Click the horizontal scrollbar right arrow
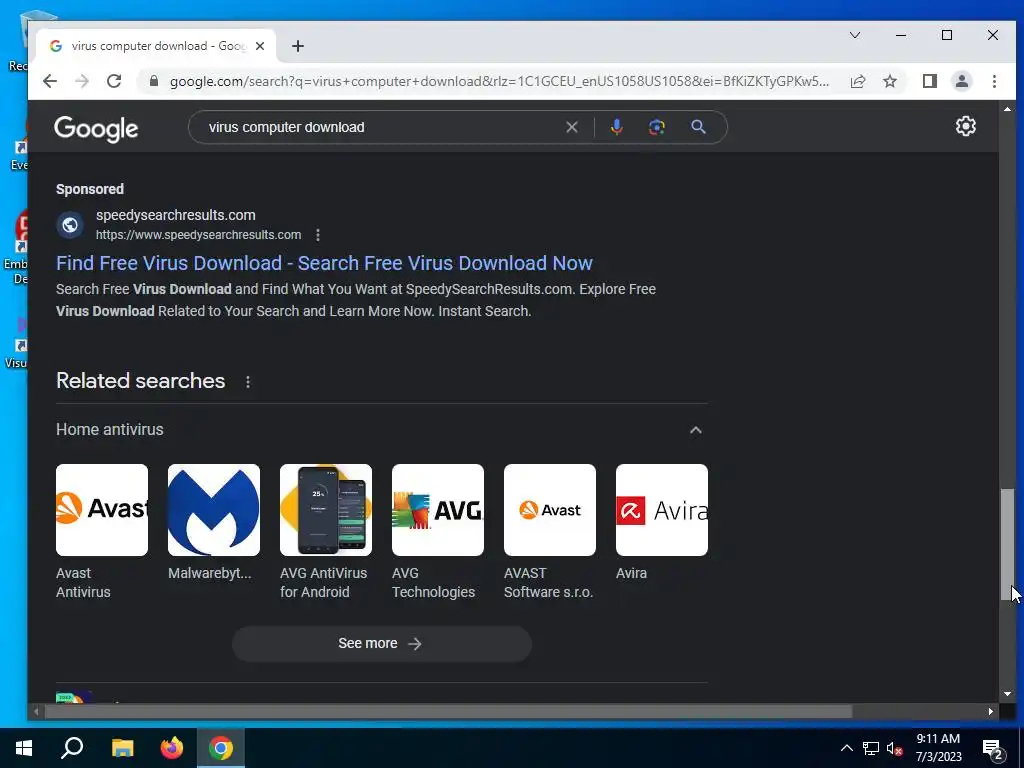Image resolution: width=1024 pixels, height=768 pixels. point(991,712)
